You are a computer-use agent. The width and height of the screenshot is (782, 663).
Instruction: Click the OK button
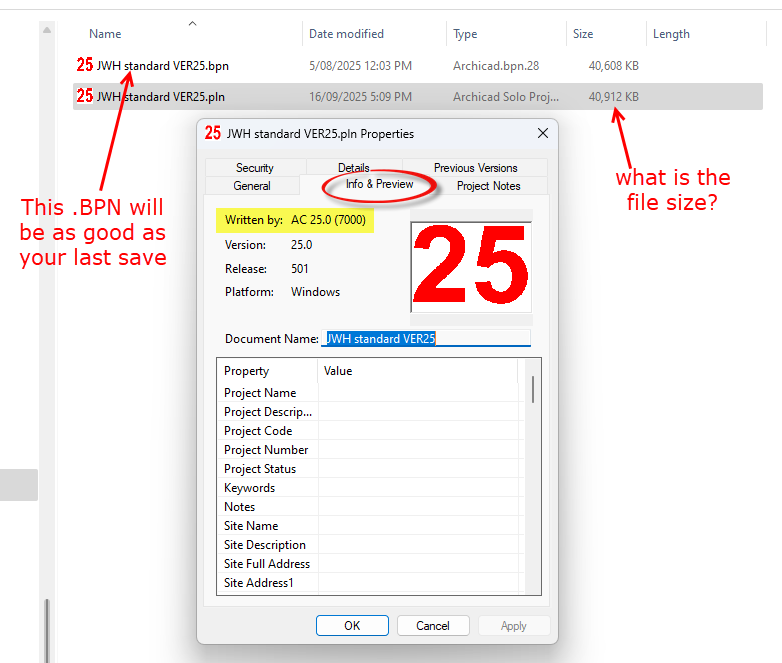(352, 626)
